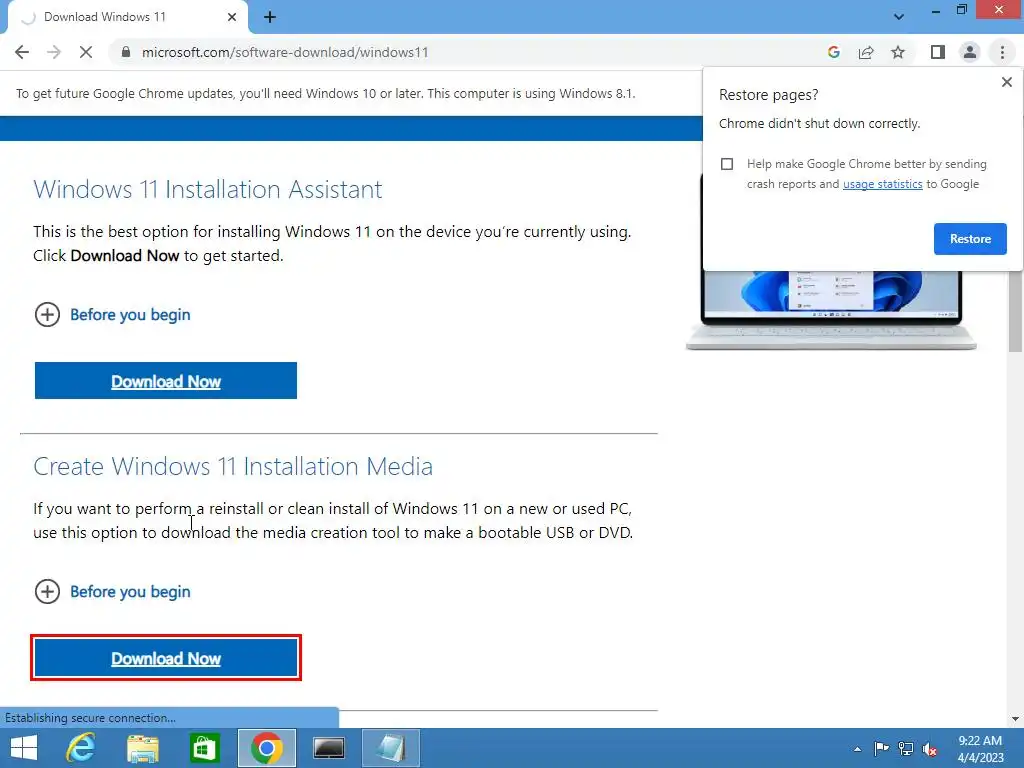The width and height of the screenshot is (1024, 768).
Task: Go back using the browser back arrow
Action: (x=22, y=52)
